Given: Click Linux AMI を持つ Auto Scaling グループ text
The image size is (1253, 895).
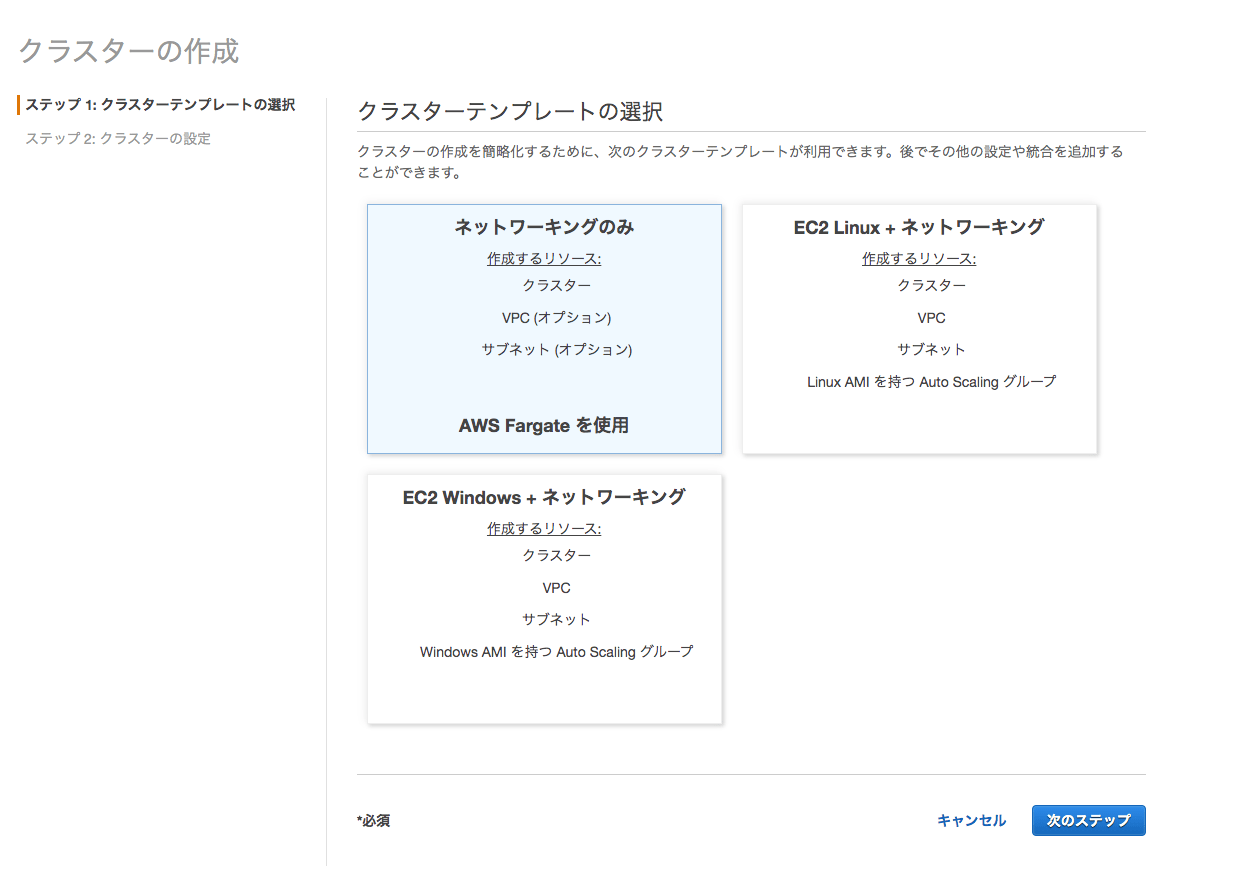Looking at the screenshot, I should [x=931, y=382].
